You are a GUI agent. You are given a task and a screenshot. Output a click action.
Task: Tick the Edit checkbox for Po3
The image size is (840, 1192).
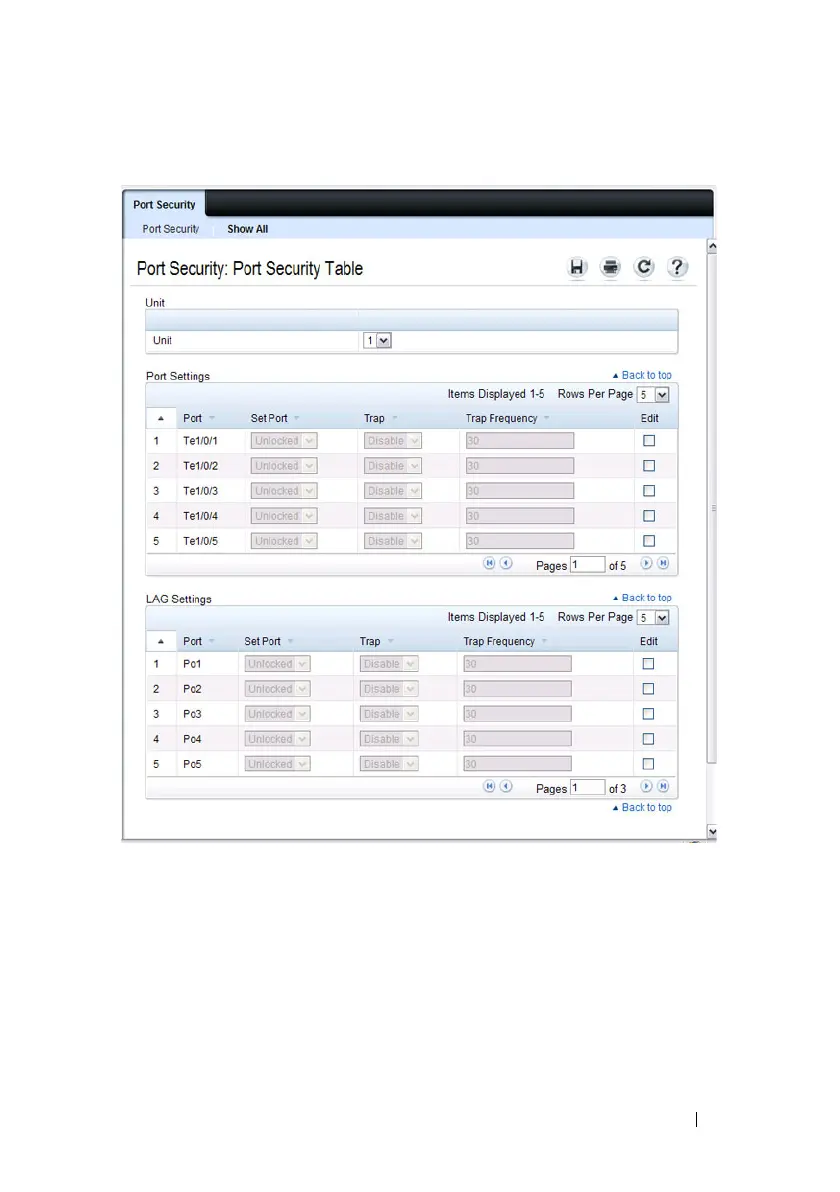pos(649,714)
